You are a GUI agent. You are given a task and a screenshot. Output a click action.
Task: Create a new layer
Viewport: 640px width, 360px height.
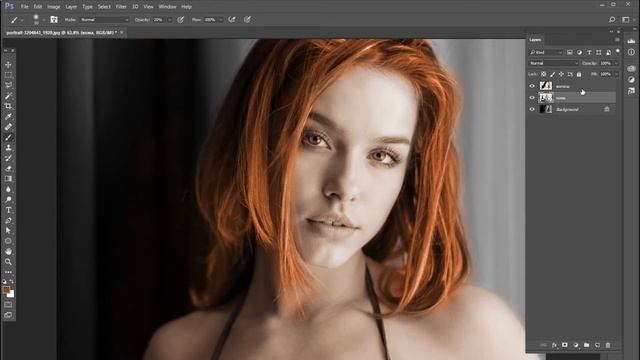pyautogui.click(x=597, y=345)
